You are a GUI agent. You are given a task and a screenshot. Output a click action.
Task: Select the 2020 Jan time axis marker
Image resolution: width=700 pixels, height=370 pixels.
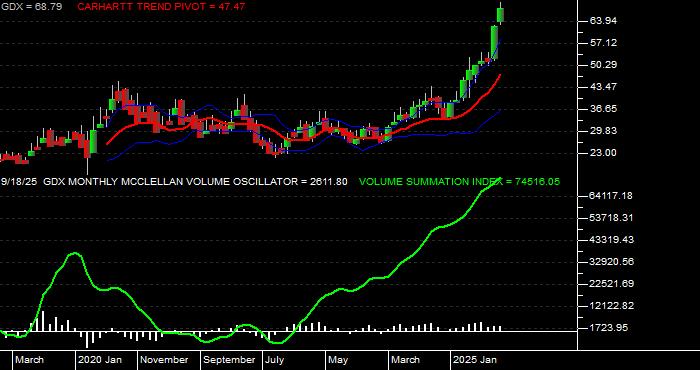pyautogui.click(x=100, y=360)
